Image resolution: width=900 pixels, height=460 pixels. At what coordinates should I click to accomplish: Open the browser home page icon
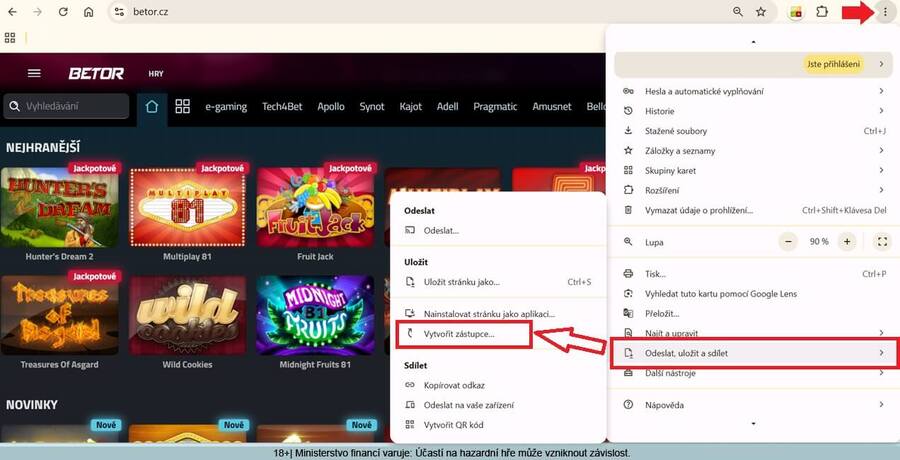point(88,11)
